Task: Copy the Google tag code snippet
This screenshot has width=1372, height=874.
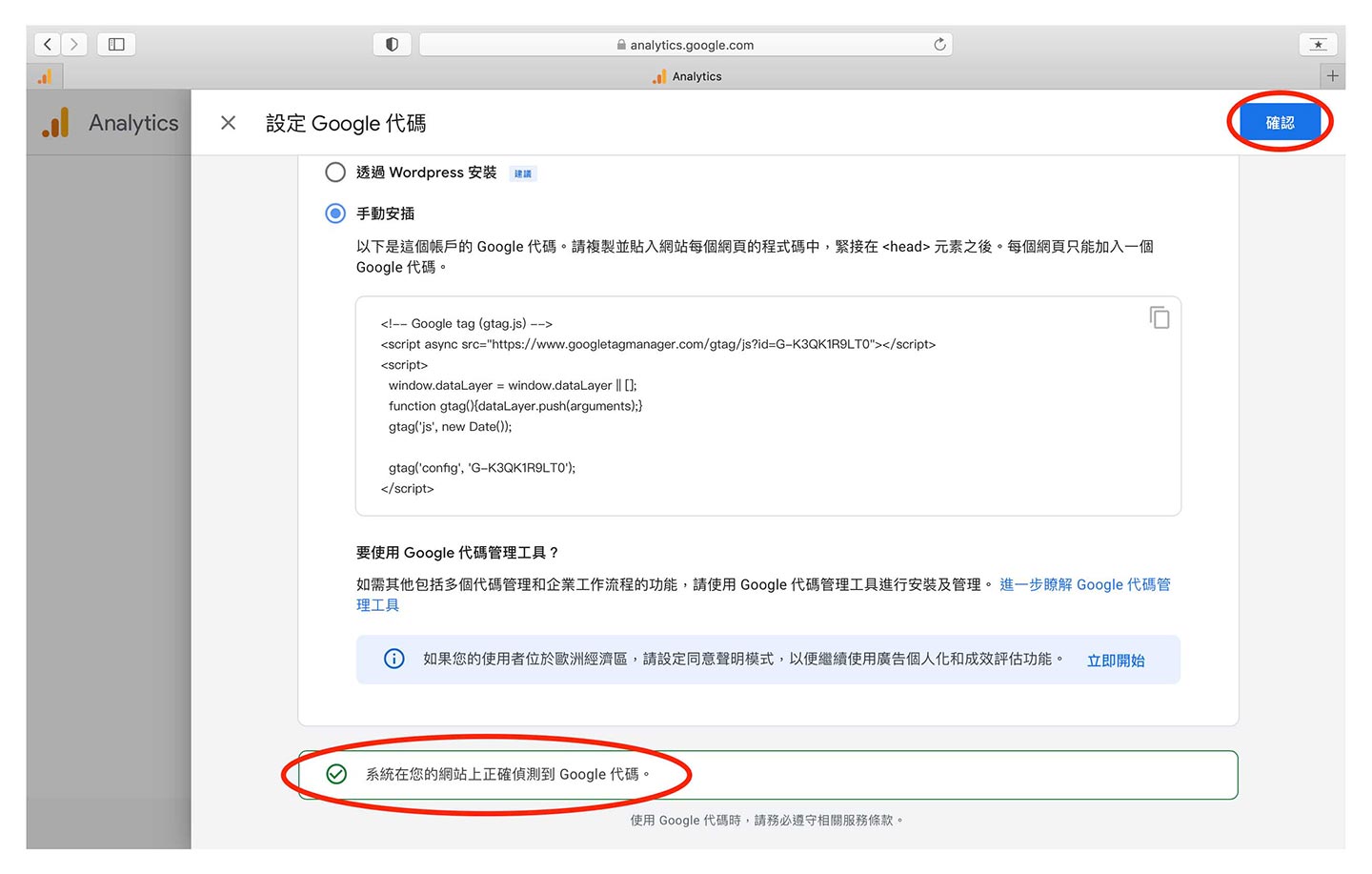Action: (1159, 317)
